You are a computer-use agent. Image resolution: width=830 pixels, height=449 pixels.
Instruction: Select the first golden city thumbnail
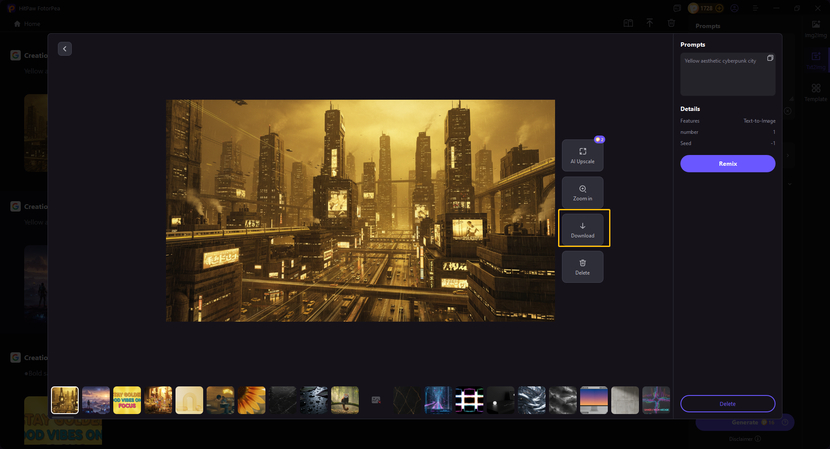click(65, 400)
